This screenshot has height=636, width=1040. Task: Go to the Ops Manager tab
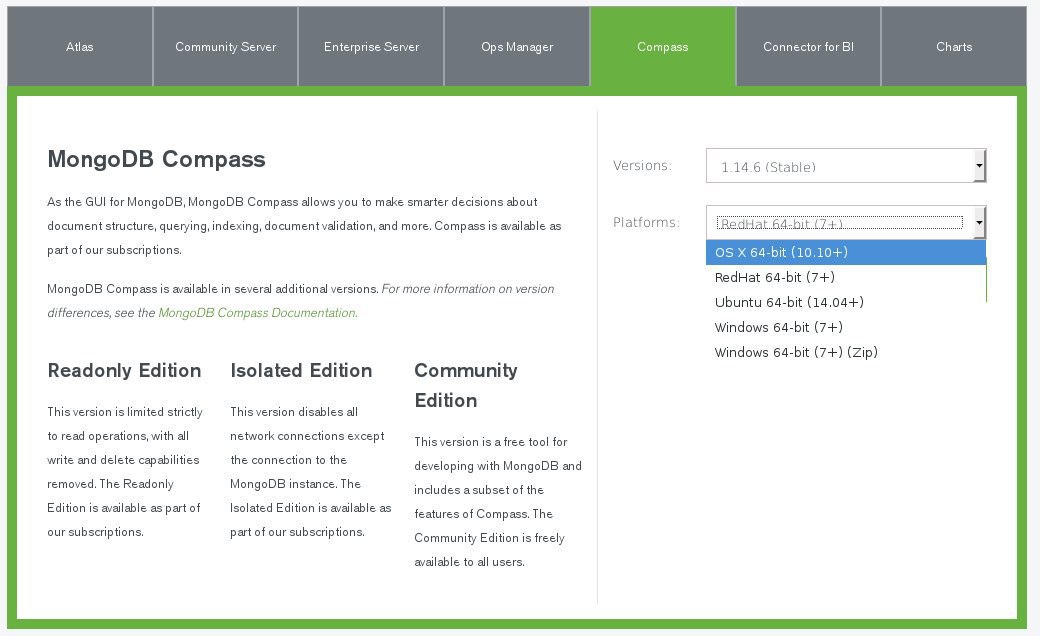click(x=517, y=46)
